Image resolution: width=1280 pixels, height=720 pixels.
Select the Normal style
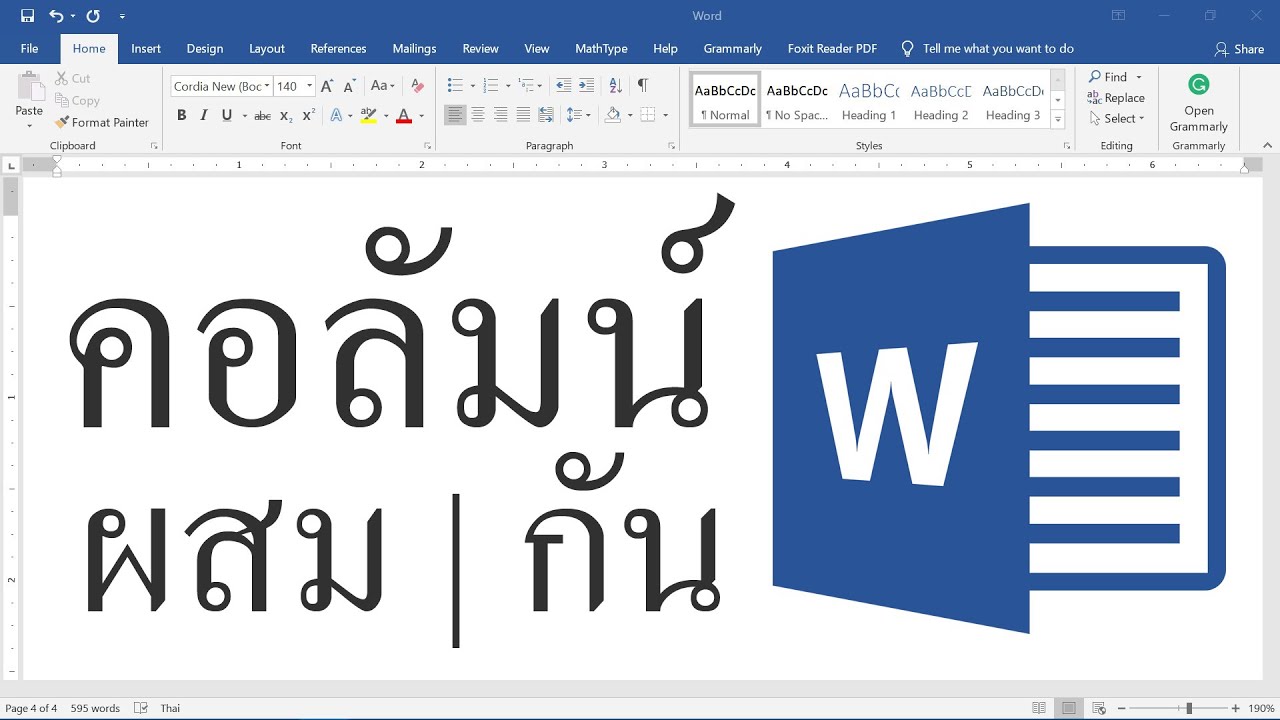725,101
